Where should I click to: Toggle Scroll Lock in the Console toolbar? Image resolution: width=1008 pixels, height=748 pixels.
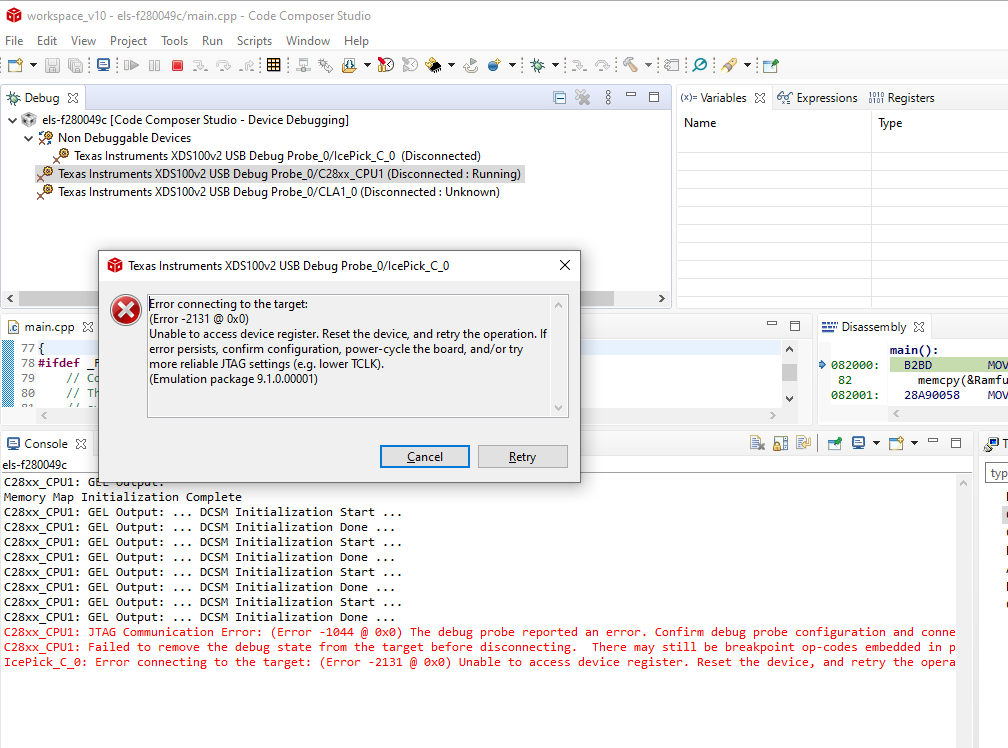coord(780,443)
